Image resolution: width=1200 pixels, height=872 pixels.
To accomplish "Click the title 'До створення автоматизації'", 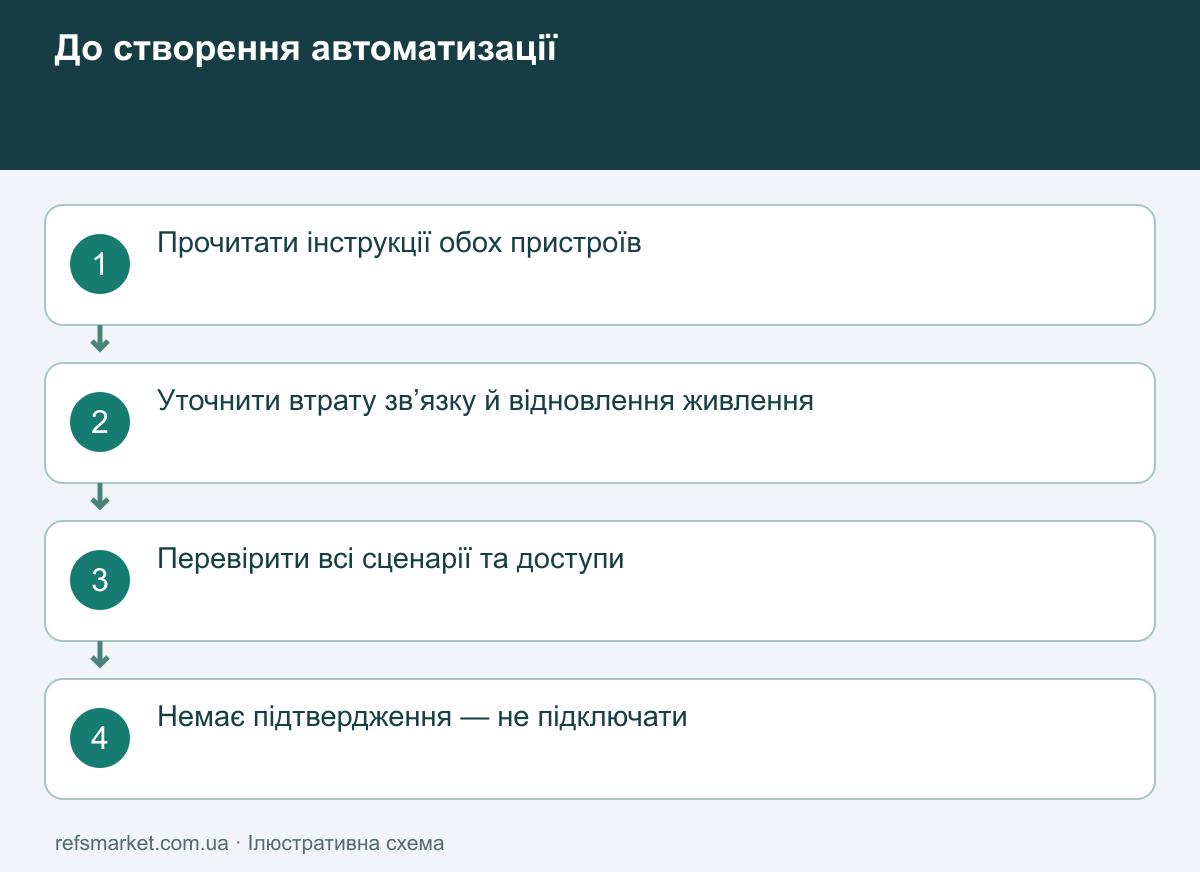I will tap(305, 49).
